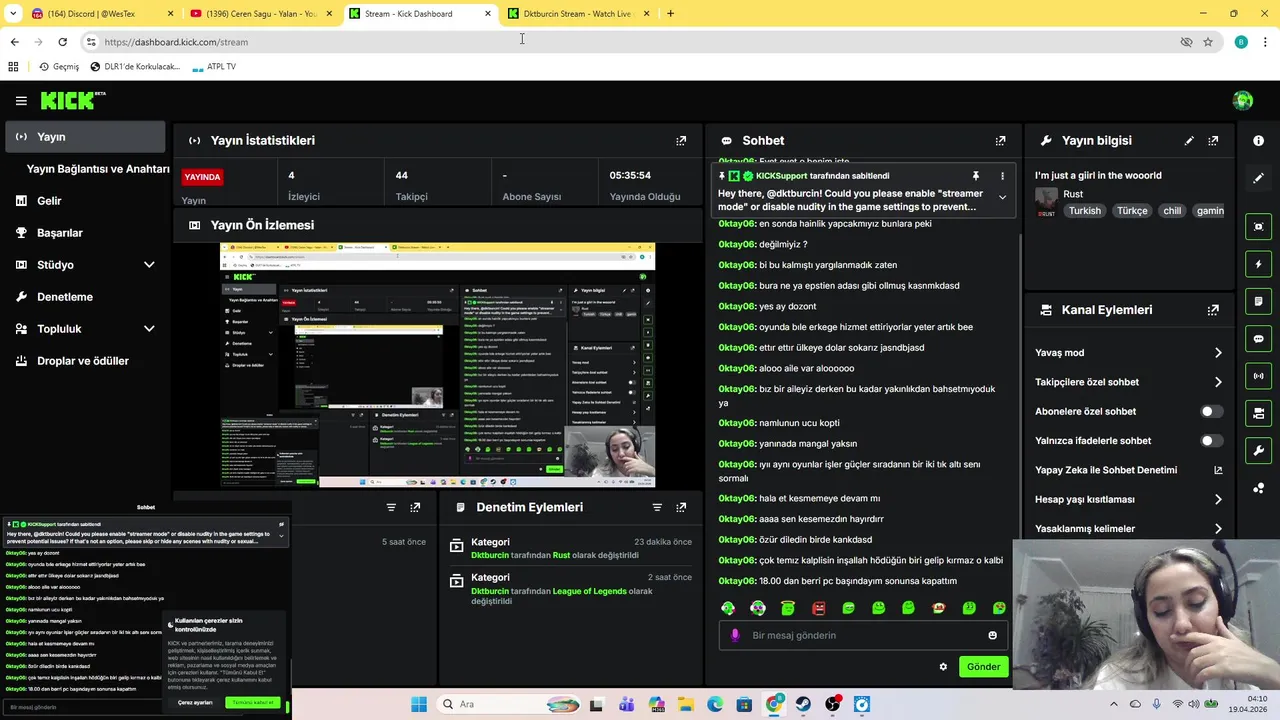Click the info icon in the right rail

[1258, 141]
